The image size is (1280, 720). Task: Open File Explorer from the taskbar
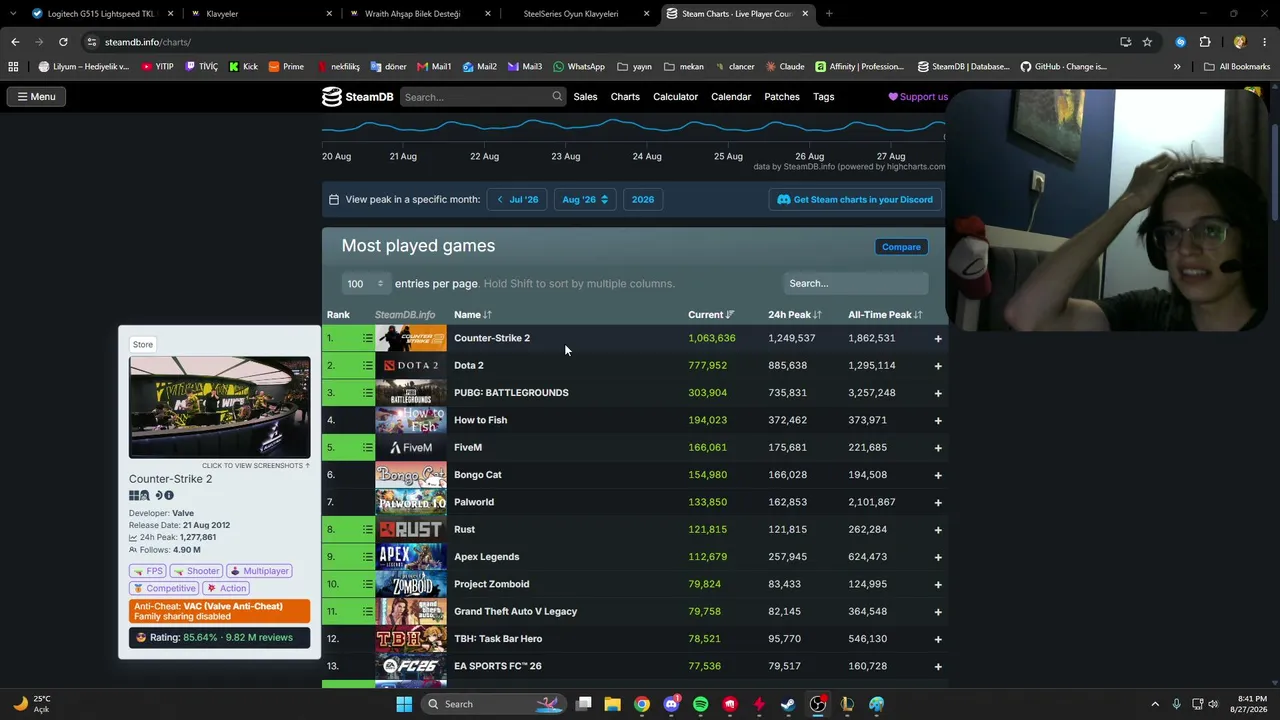612,704
